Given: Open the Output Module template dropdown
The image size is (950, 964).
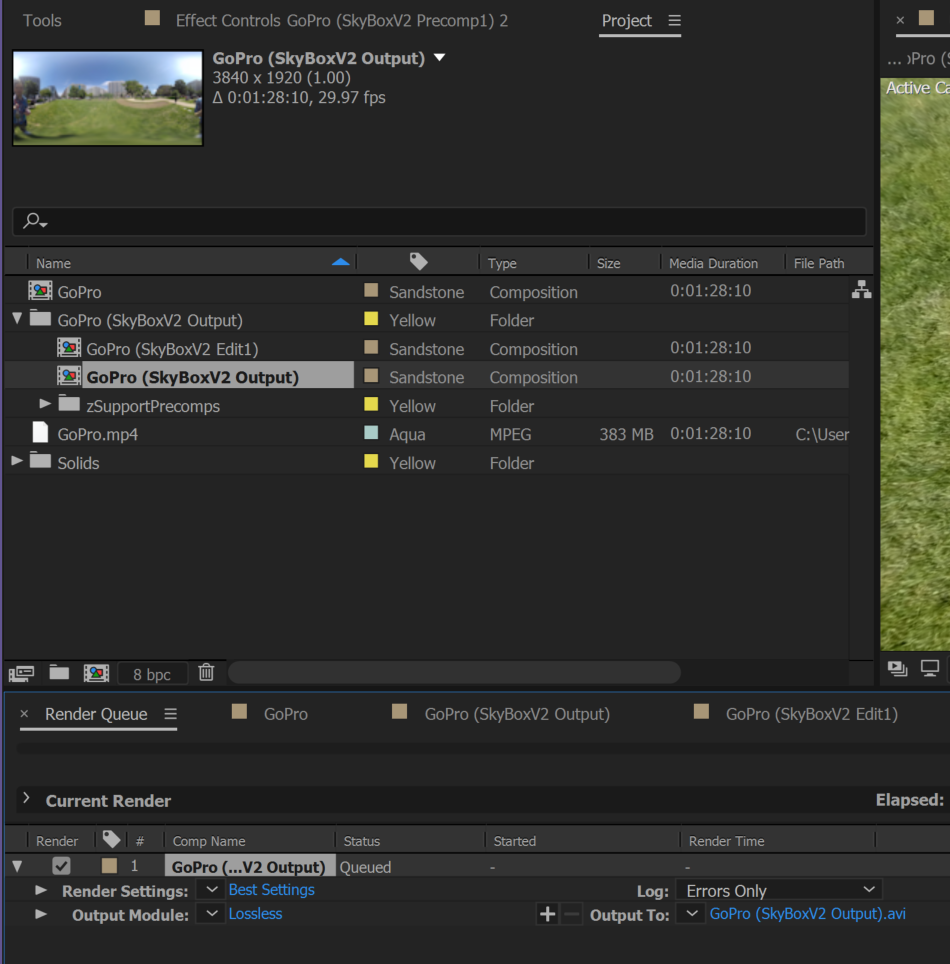Looking at the screenshot, I should click(x=210, y=914).
